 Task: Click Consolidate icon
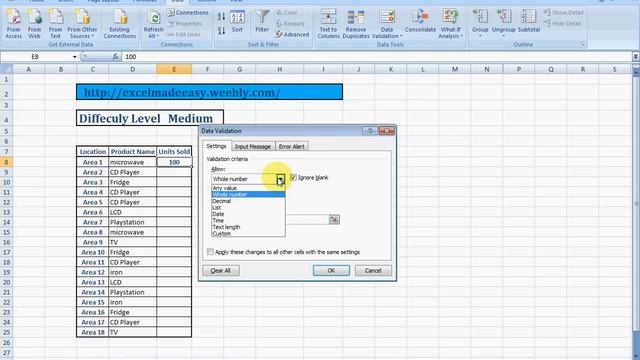(x=420, y=21)
